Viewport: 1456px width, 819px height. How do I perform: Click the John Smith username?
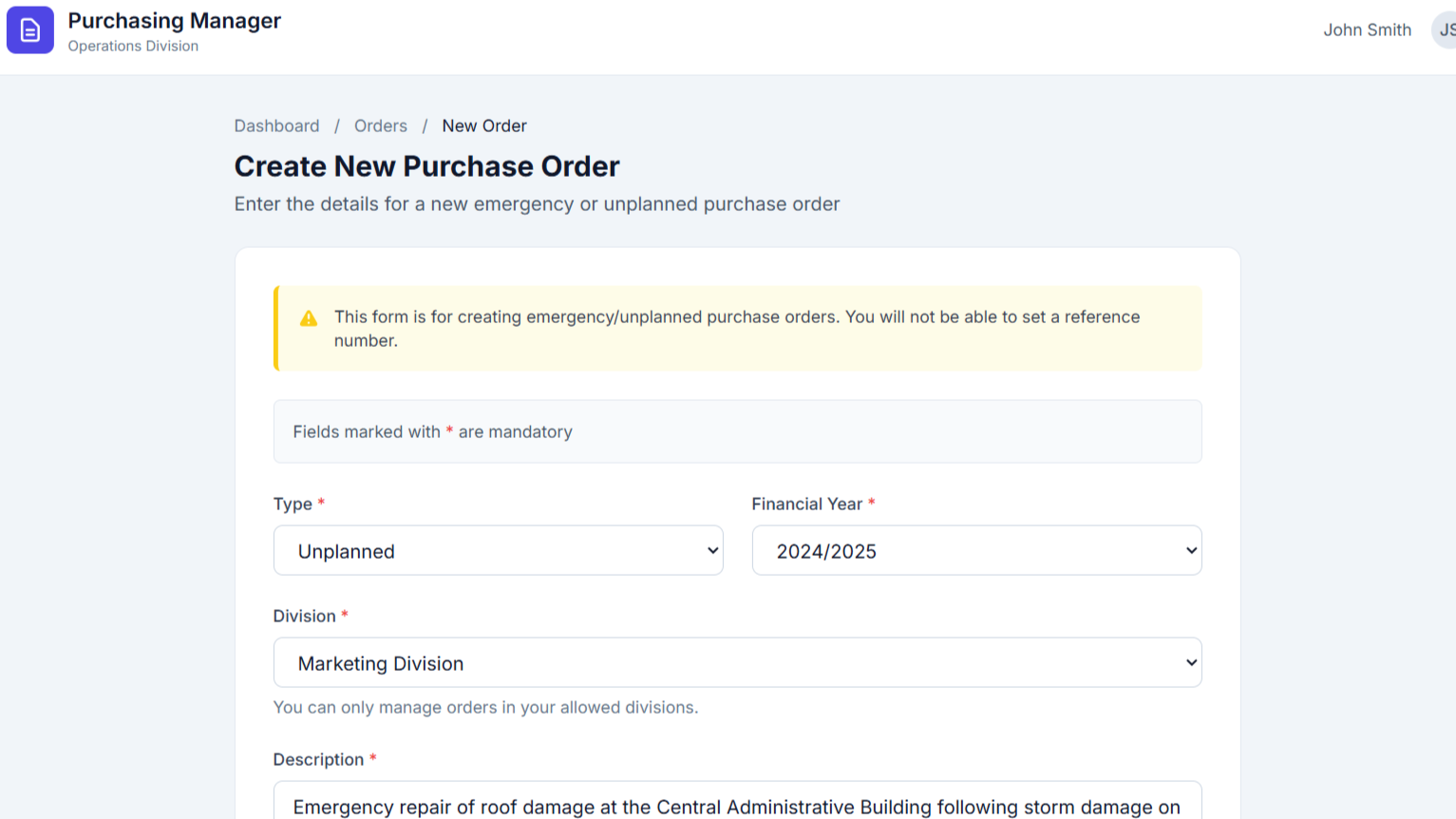click(1367, 30)
